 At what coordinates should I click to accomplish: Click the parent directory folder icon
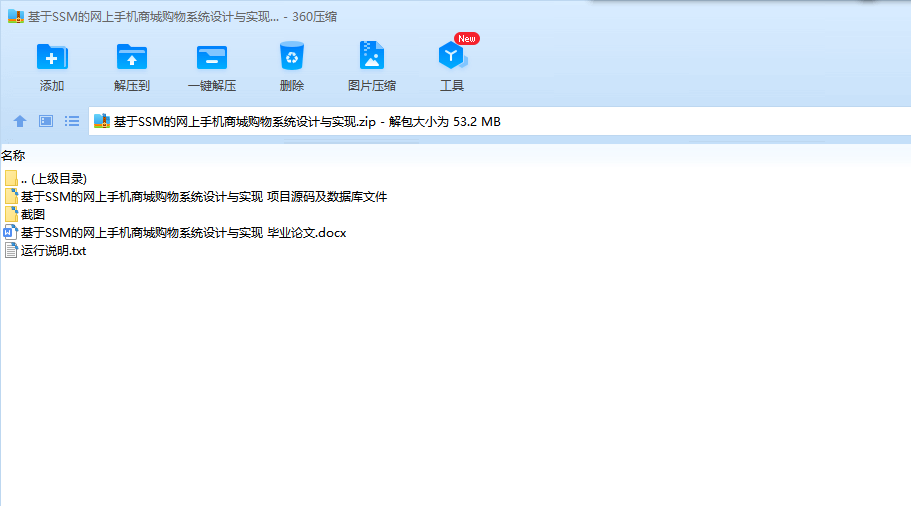[x=11, y=178]
